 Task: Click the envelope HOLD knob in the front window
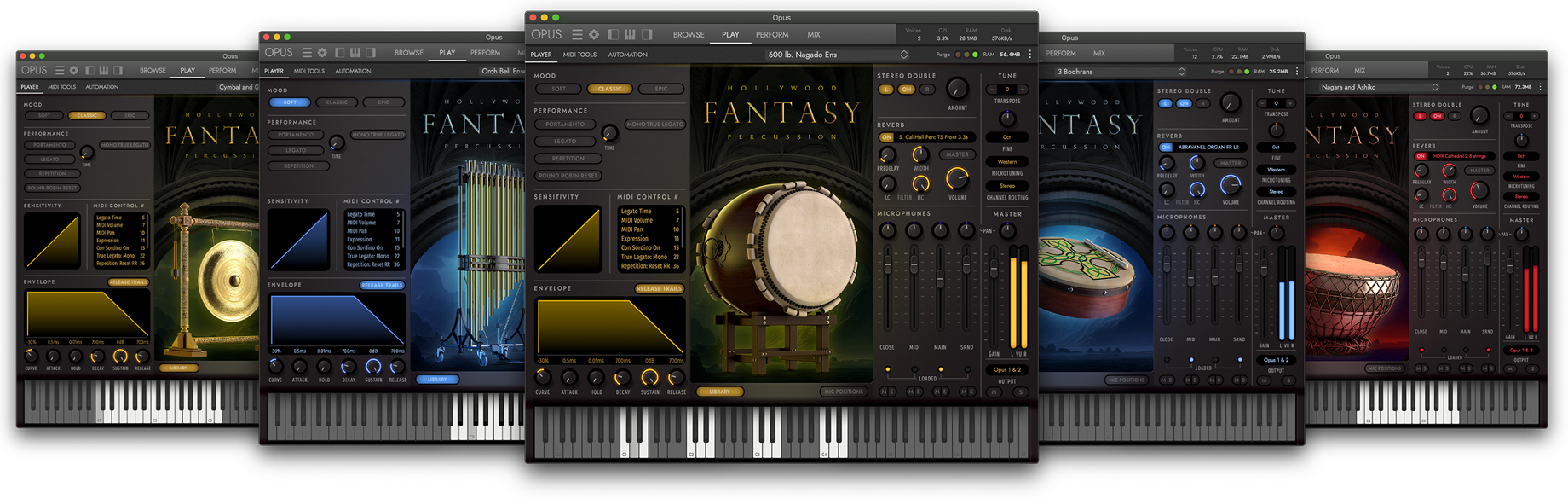point(596,377)
